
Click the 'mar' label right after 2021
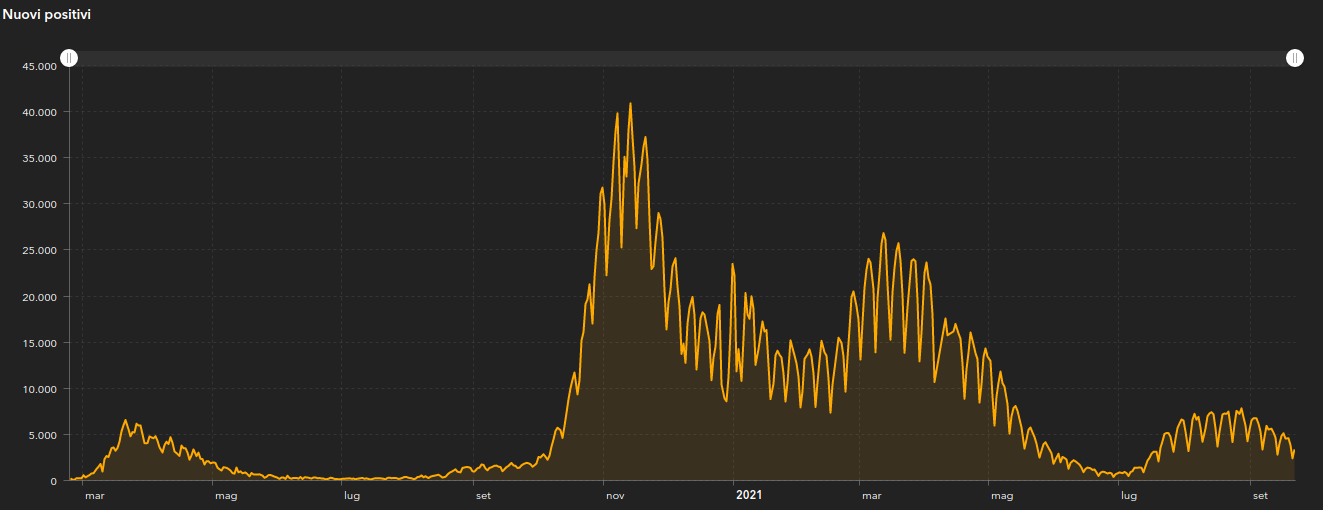click(872, 496)
